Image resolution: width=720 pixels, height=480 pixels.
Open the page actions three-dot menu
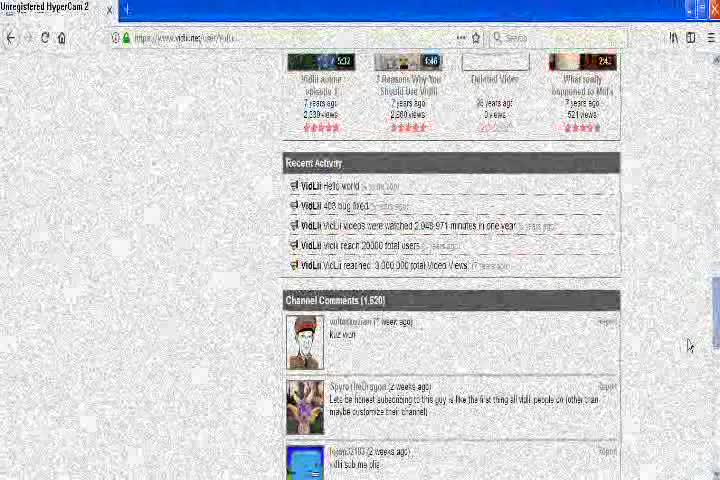[x=461, y=38]
